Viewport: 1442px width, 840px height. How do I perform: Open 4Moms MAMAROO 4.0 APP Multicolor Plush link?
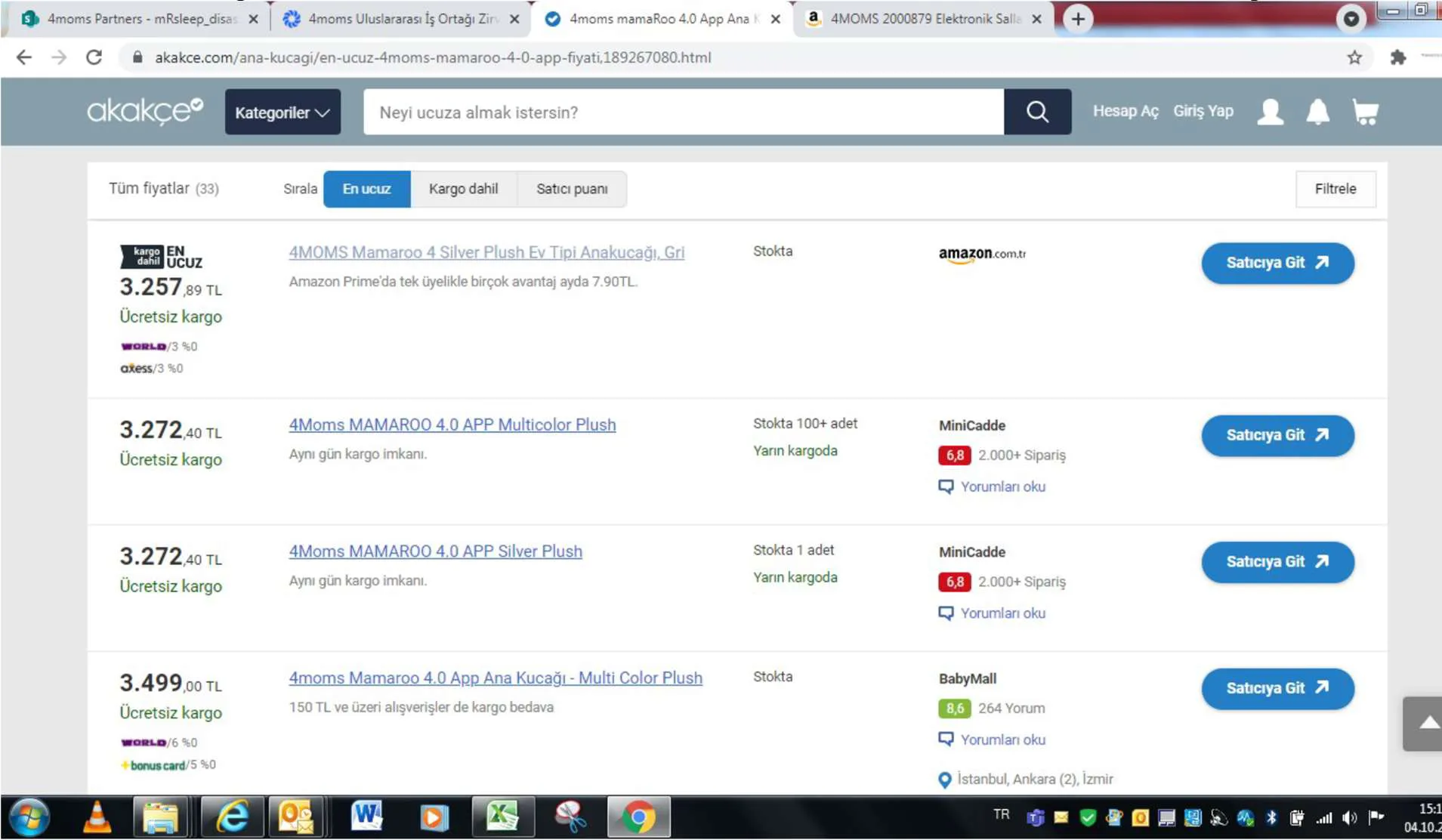tap(452, 425)
